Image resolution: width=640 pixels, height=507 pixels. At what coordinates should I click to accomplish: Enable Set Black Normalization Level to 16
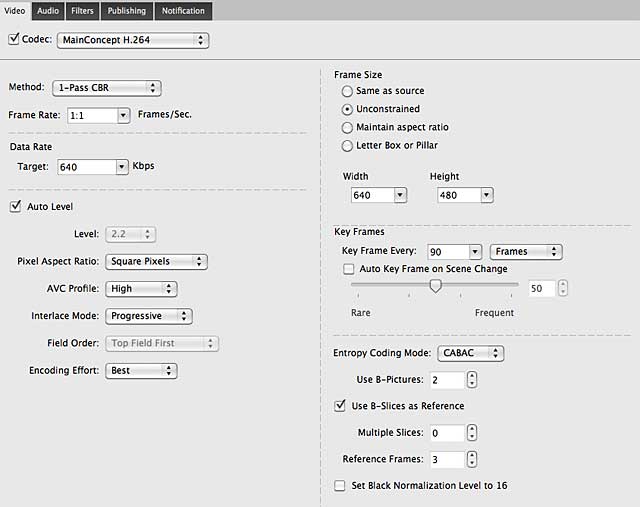point(340,485)
